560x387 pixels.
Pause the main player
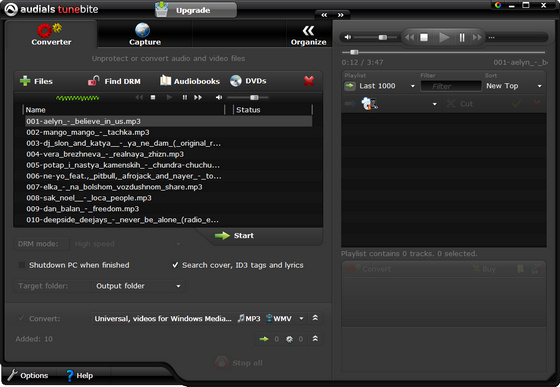click(462, 37)
